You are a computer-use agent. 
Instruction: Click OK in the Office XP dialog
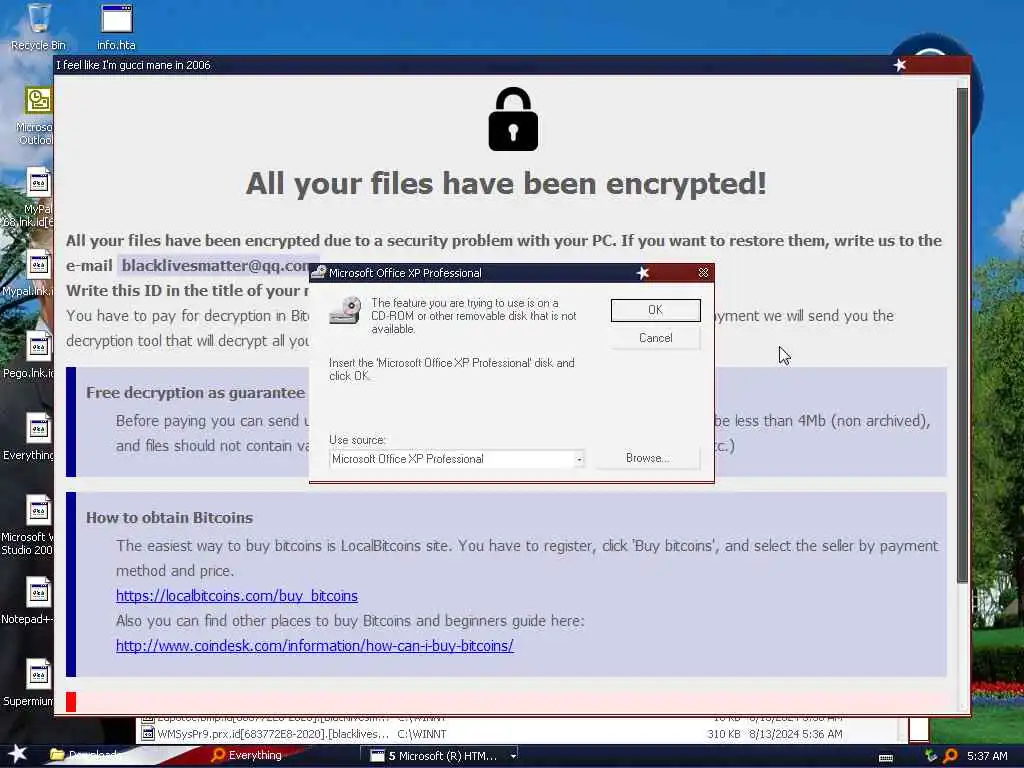(656, 310)
